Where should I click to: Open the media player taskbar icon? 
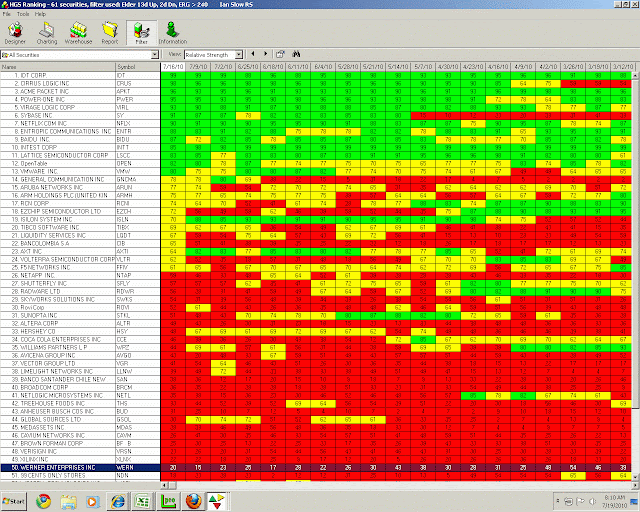click(x=93, y=501)
